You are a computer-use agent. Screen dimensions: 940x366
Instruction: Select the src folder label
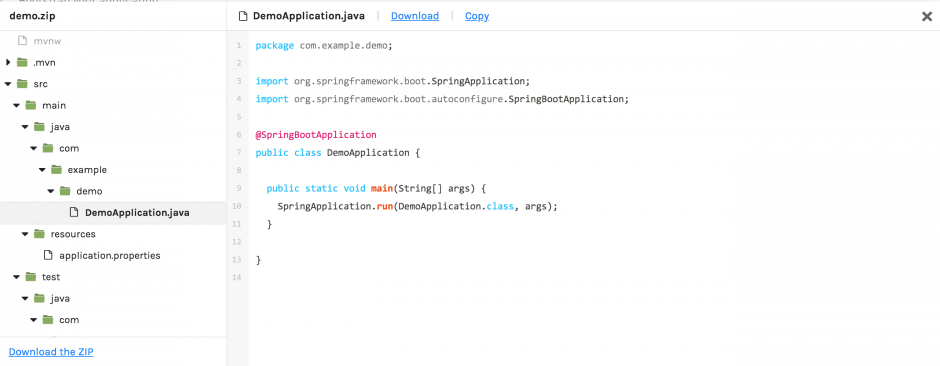pyautogui.click(x=40, y=84)
